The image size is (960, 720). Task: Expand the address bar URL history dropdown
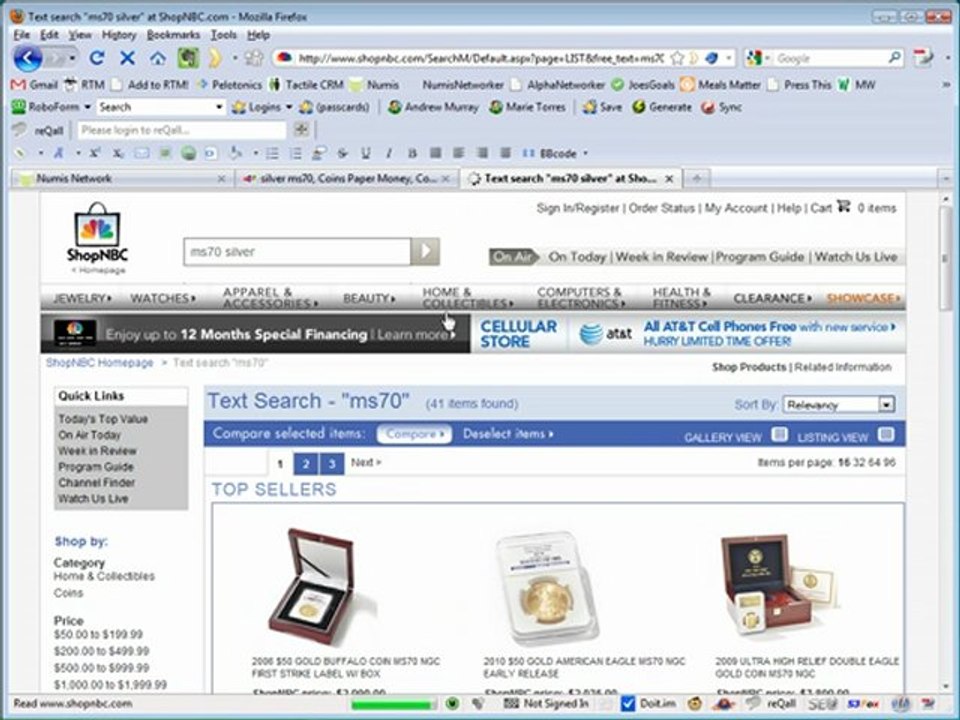coord(729,58)
